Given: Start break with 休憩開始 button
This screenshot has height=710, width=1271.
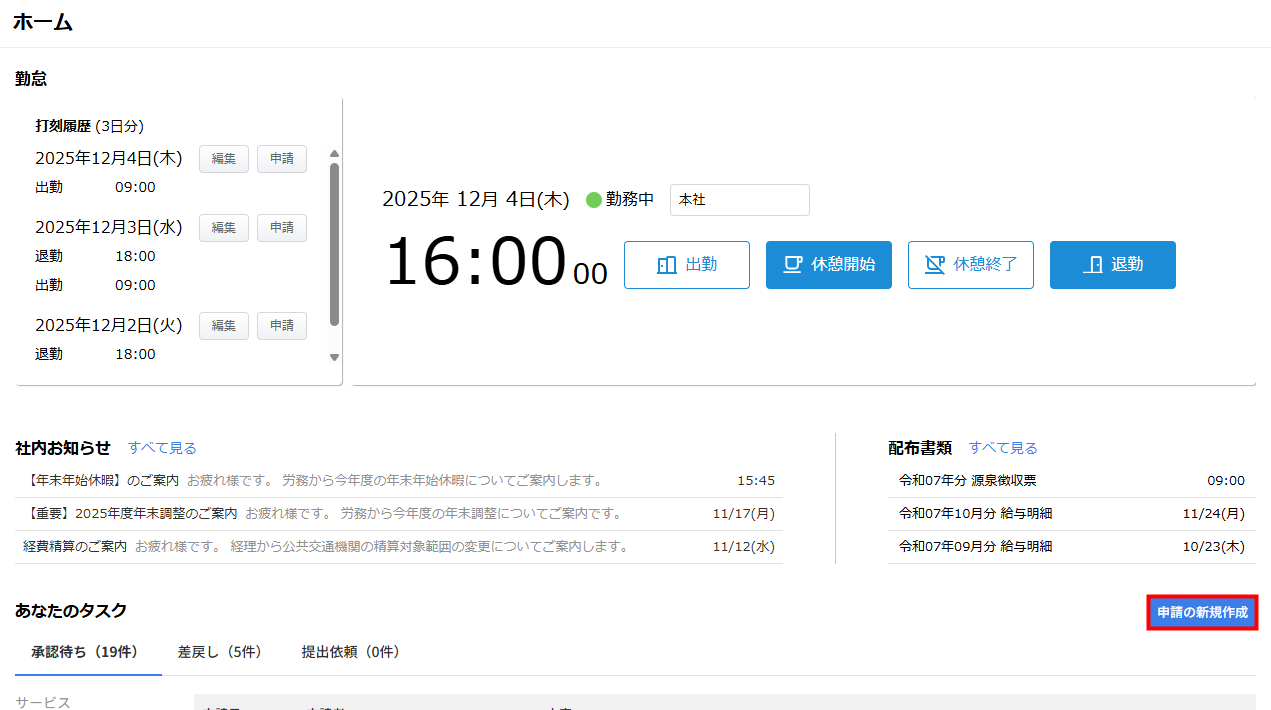Looking at the screenshot, I should tap(828, 265).
